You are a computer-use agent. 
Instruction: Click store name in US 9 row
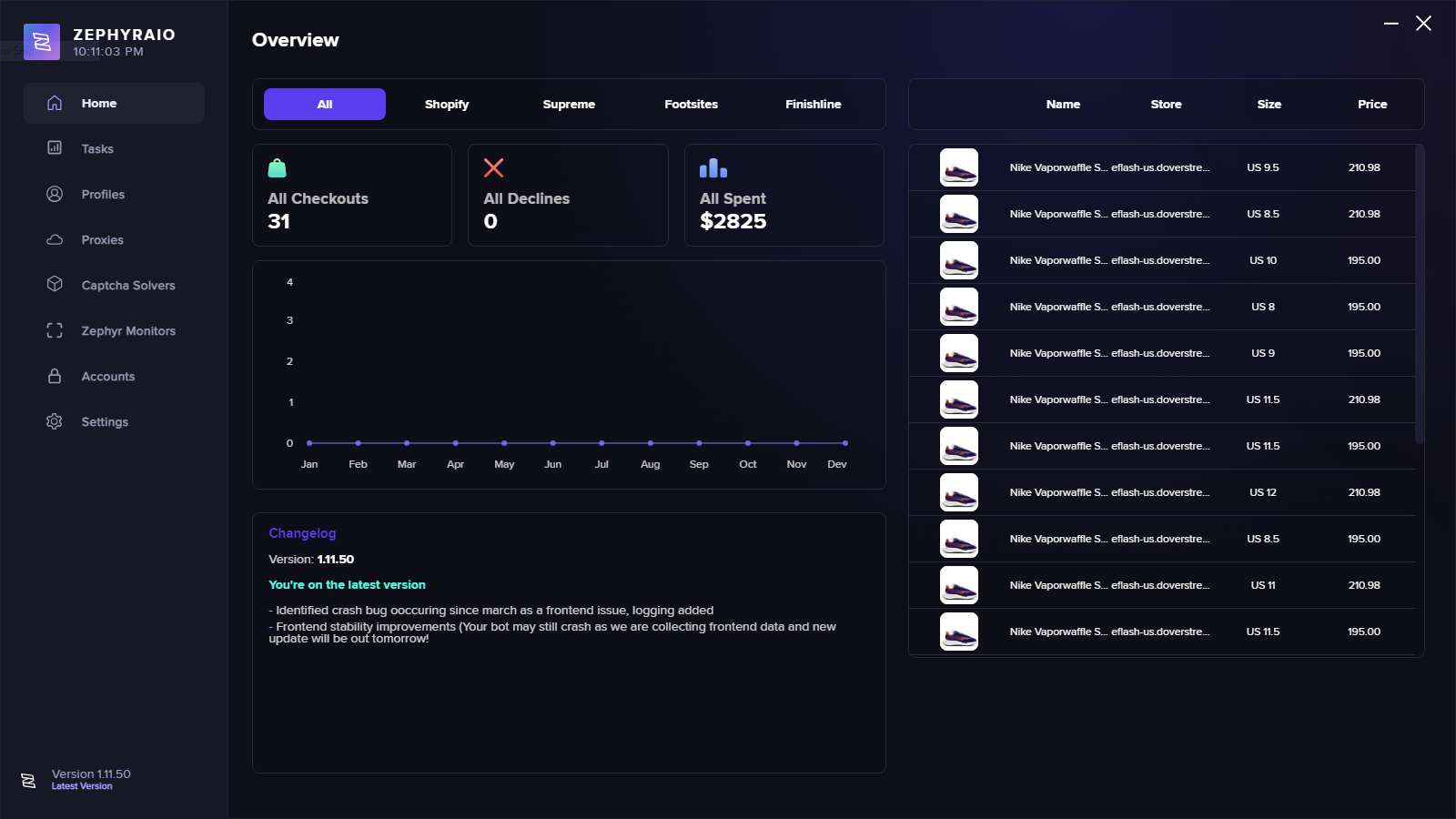1160,353
